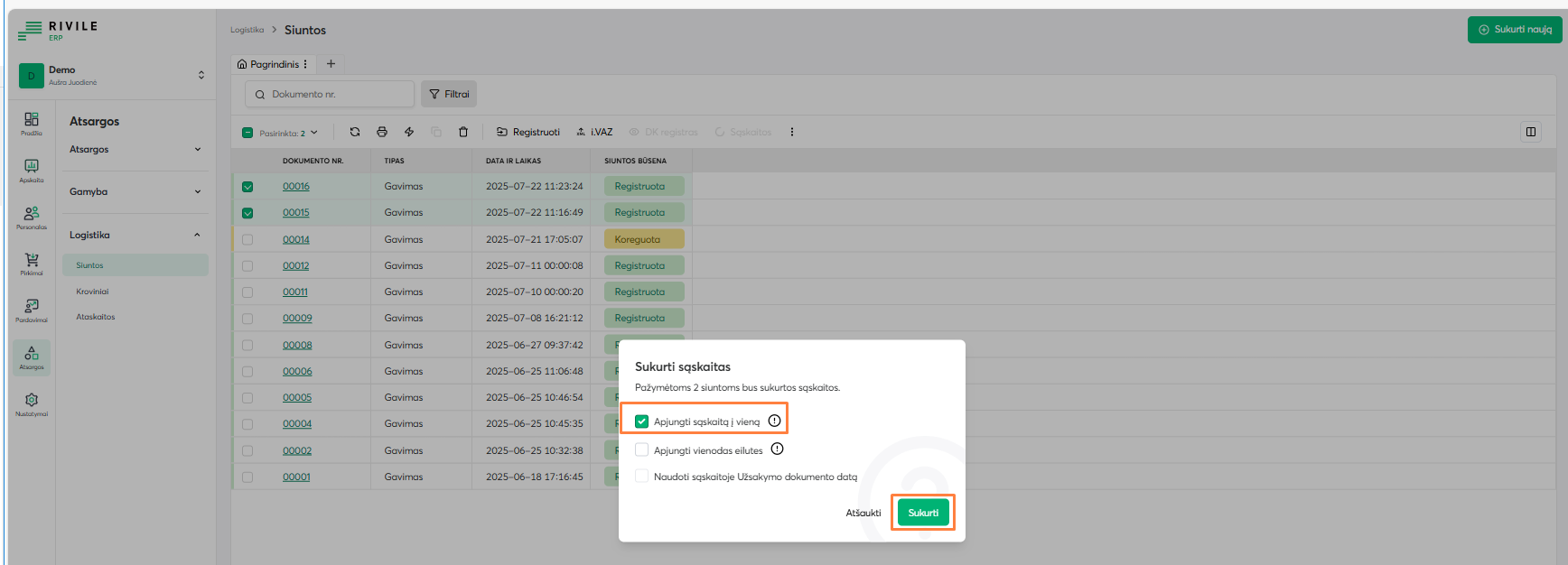Enable Apjungti vienodas eilutes checkbox

click(x=642, y=449)
